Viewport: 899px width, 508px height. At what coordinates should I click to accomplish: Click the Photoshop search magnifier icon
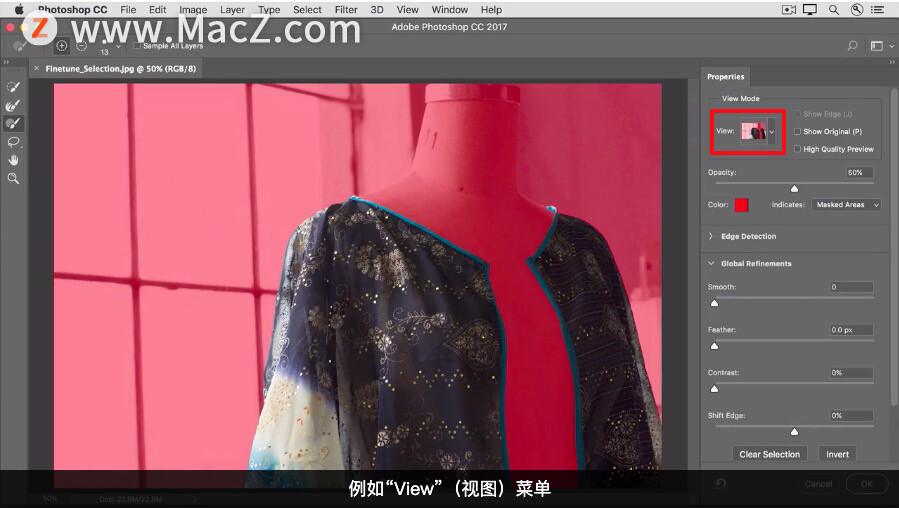[x=853, y=45]
